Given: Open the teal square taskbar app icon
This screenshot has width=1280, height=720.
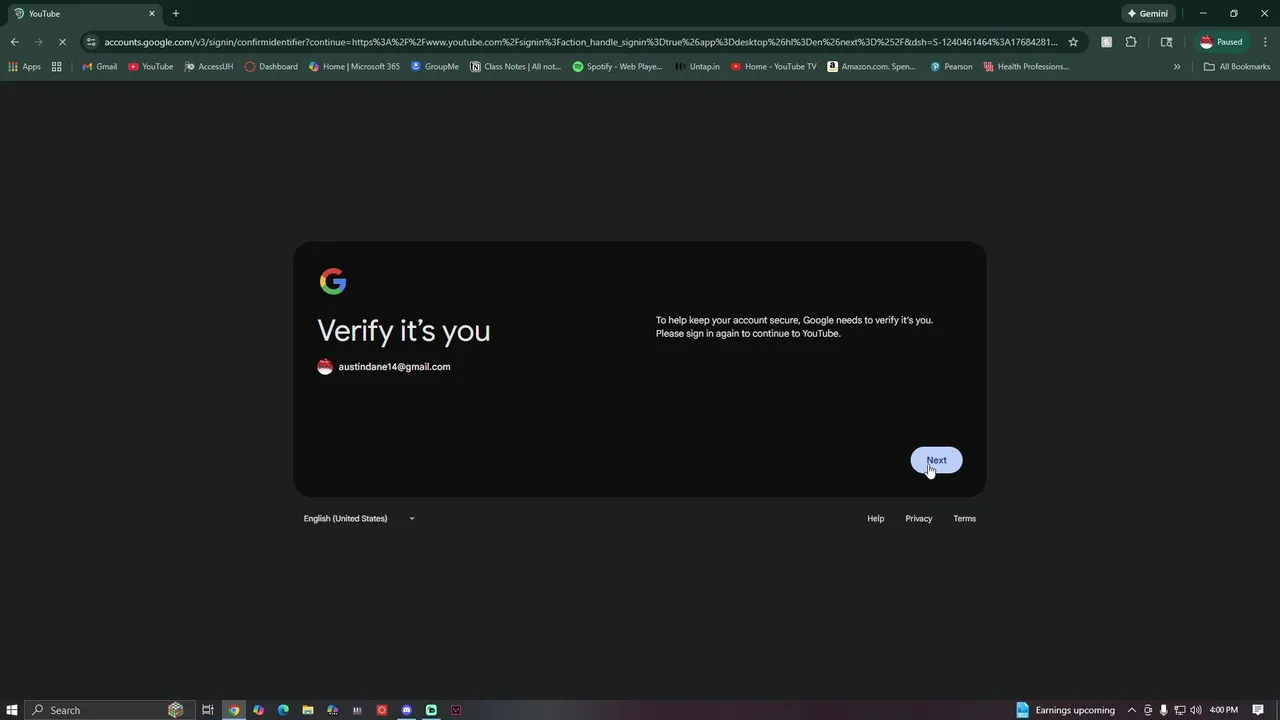Looking at the screenshot, I should point(431,710).
